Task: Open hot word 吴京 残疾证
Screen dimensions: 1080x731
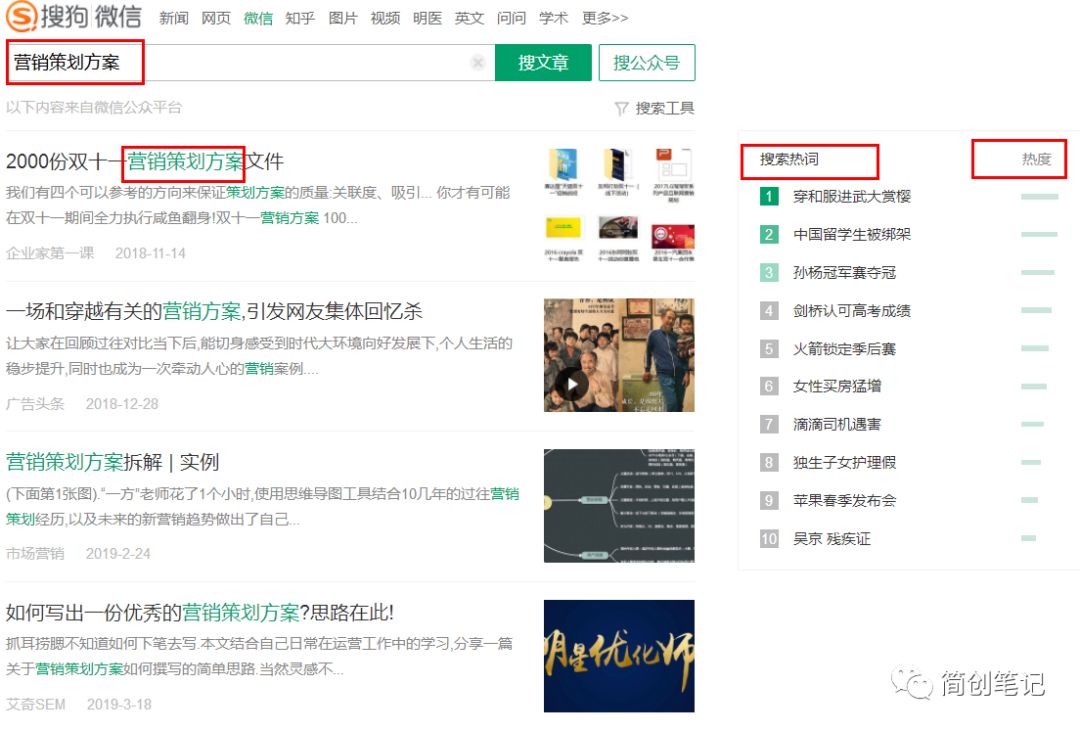Action: click(832, 539)
